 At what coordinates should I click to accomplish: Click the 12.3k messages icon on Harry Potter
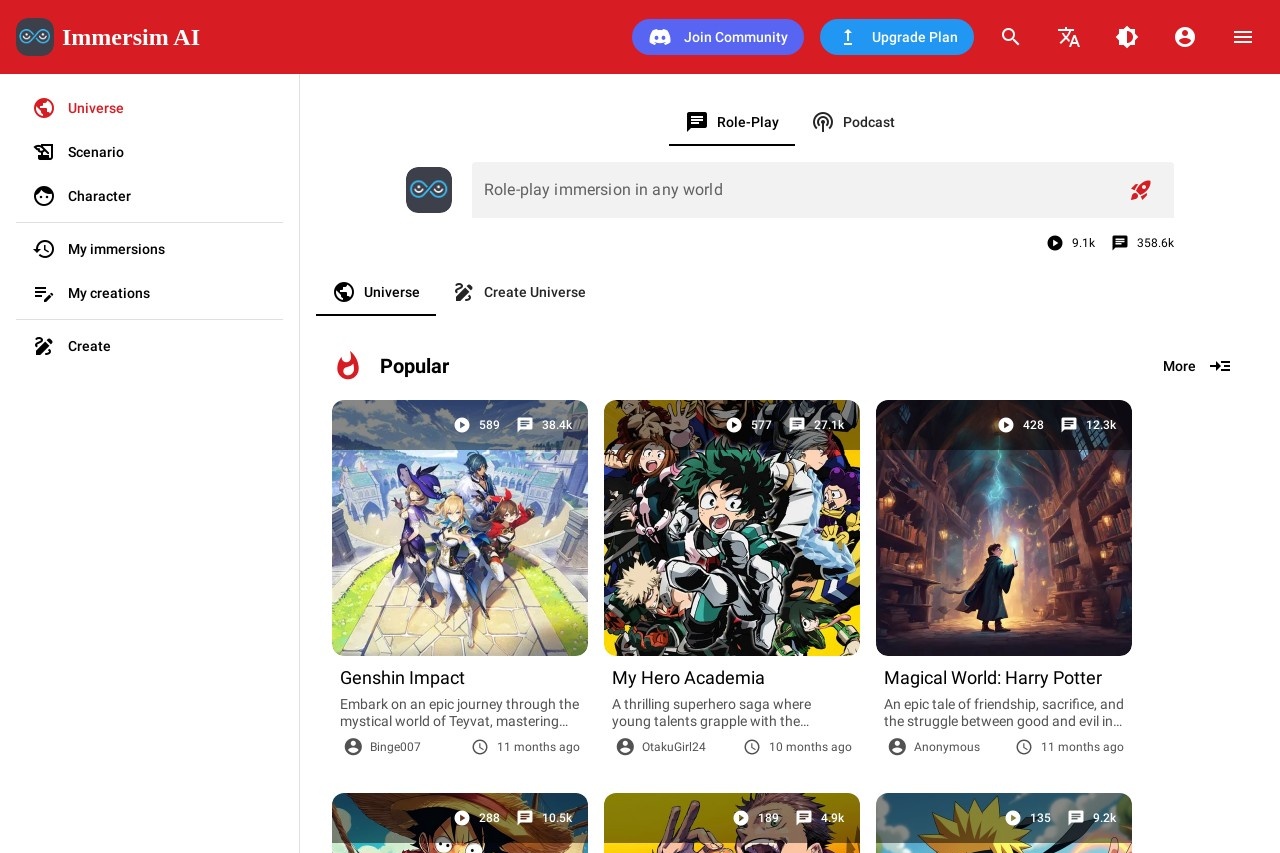point(1069,425)
